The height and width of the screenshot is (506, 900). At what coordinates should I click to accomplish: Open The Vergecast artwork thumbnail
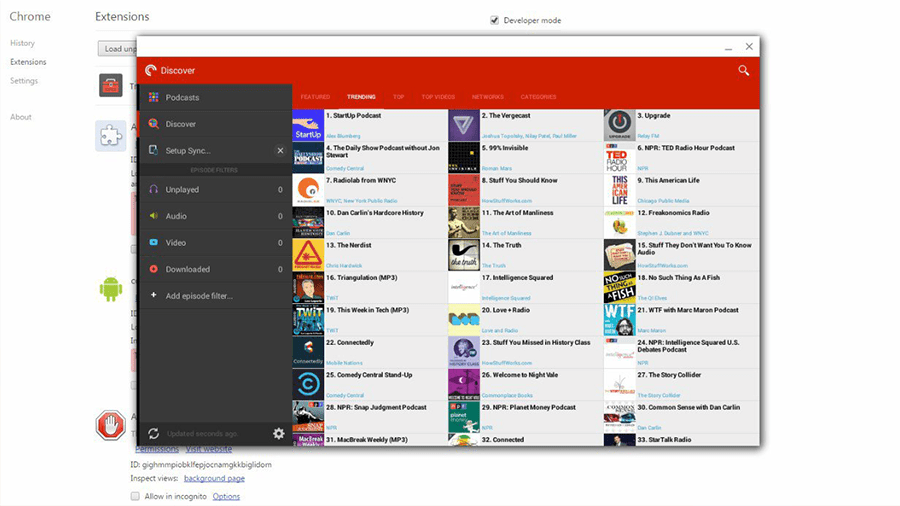click(464, 125)
